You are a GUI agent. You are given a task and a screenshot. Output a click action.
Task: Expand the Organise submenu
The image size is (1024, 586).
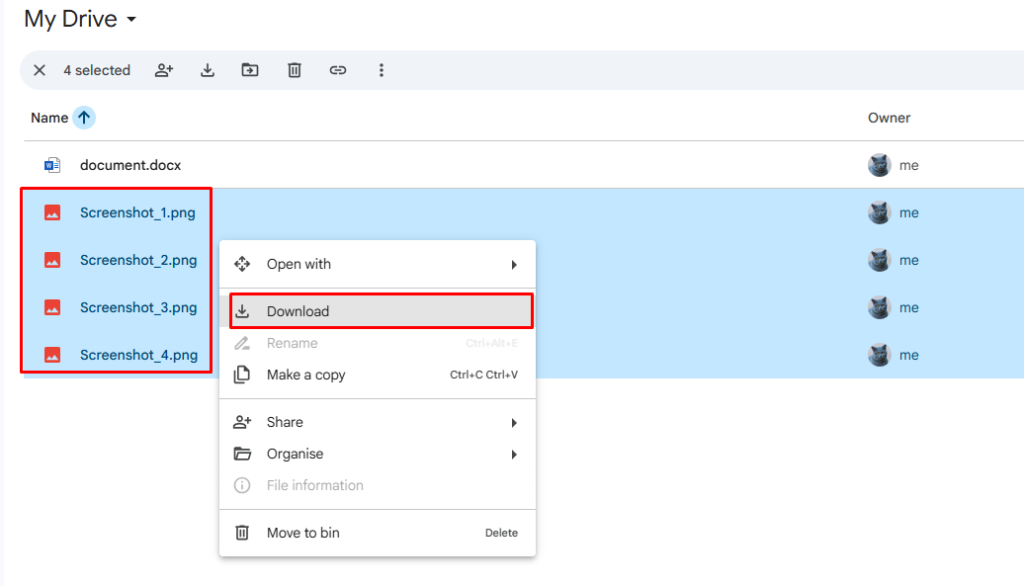click(300, 454)
